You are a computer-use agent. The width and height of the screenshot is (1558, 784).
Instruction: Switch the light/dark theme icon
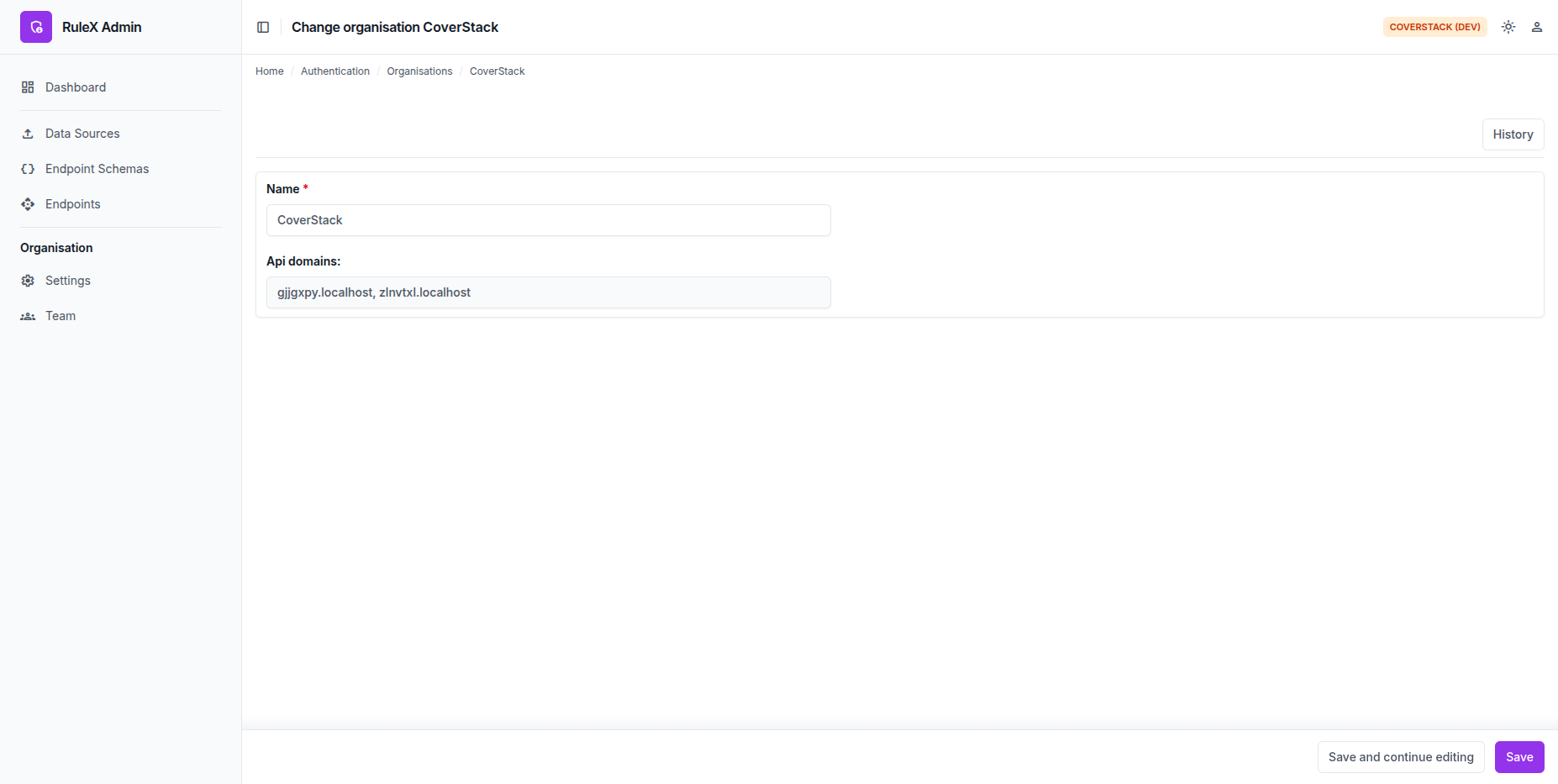(1508, 27)
